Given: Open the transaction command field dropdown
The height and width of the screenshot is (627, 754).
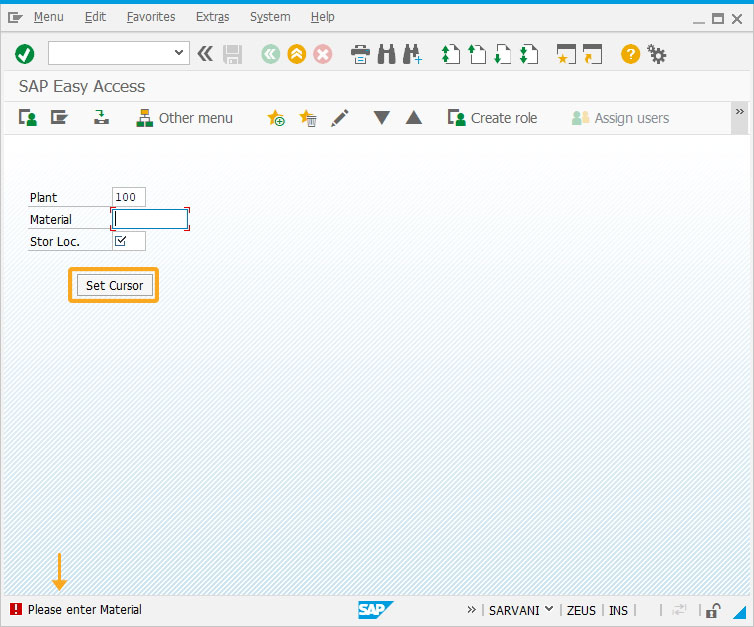Looking at the screenshot, I should coord(179,52).
